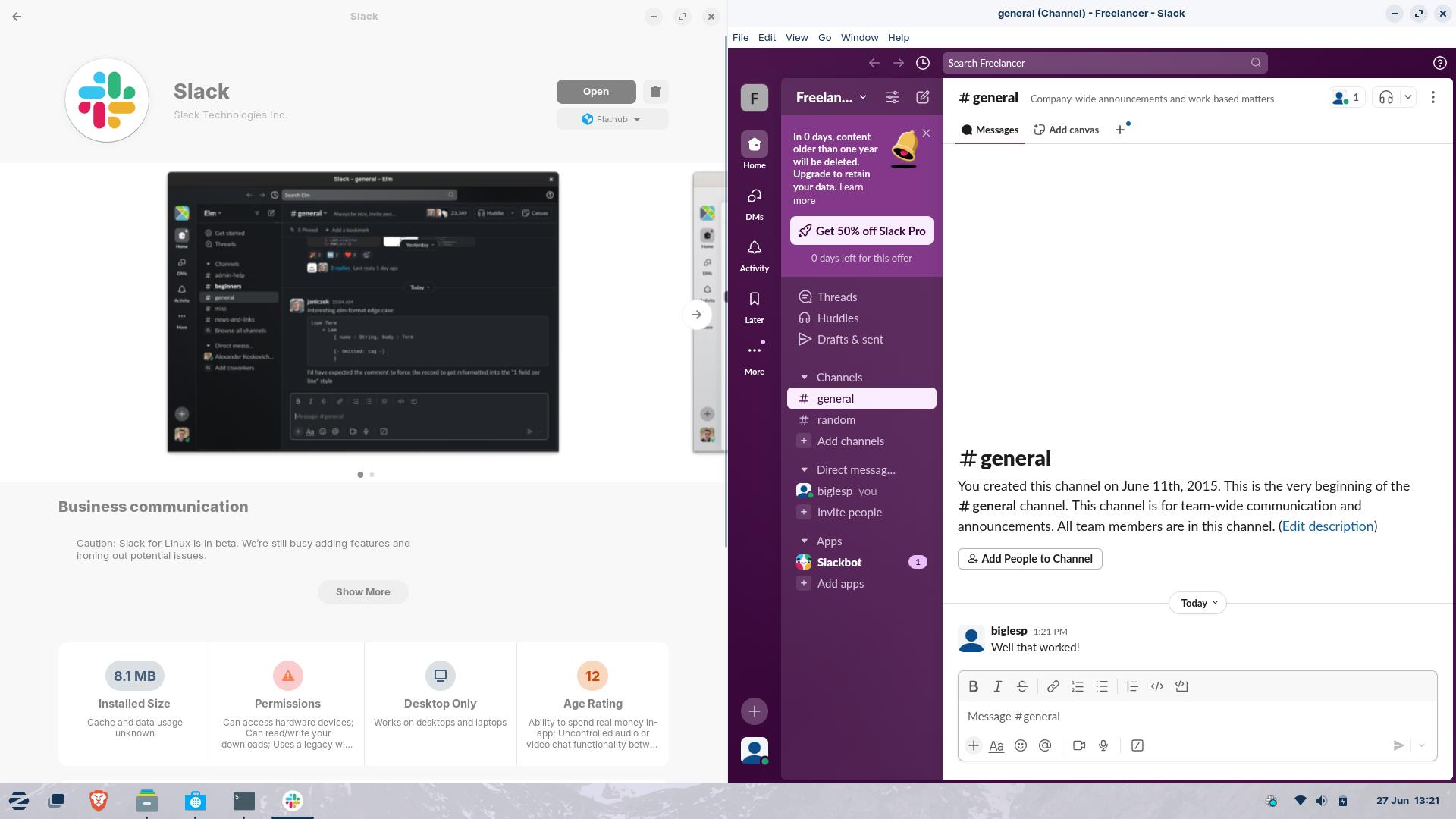This screenshot has width=1456, height=819.
Task: Toggle bold formatting in message composer
Action: coord(973,686)
